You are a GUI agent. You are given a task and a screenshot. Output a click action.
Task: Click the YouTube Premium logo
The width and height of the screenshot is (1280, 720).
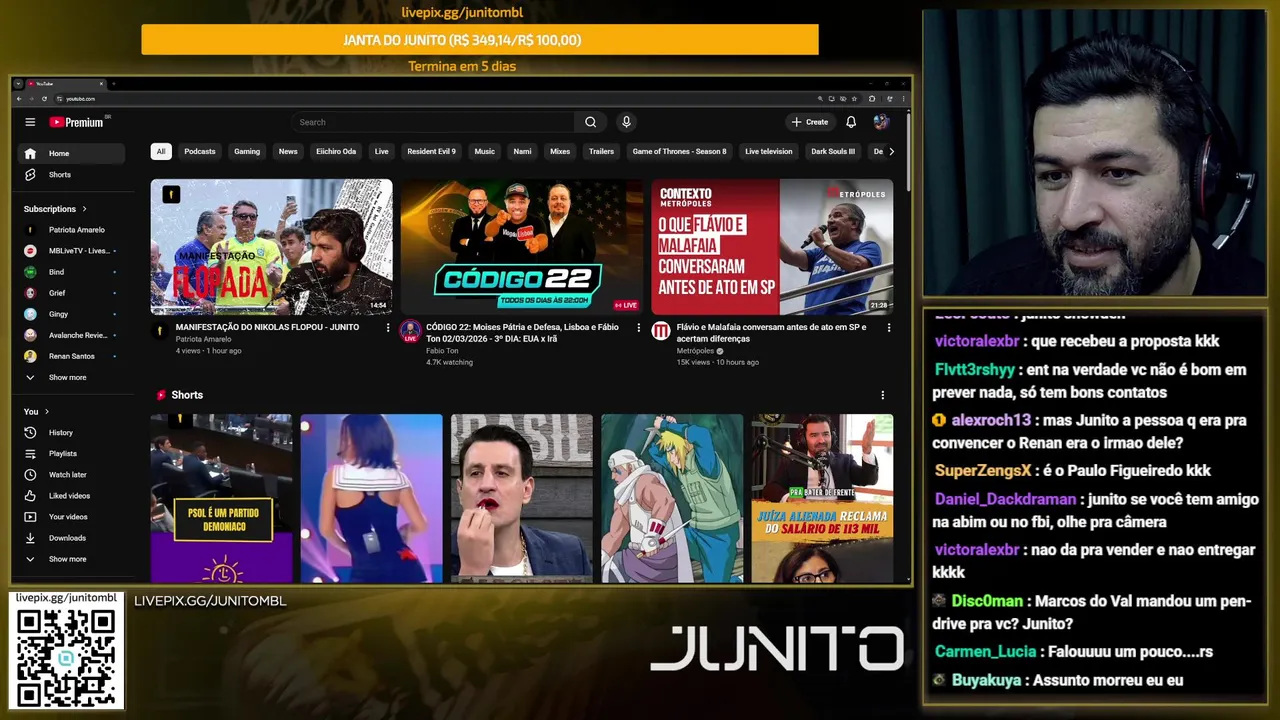tap(78, 122)
